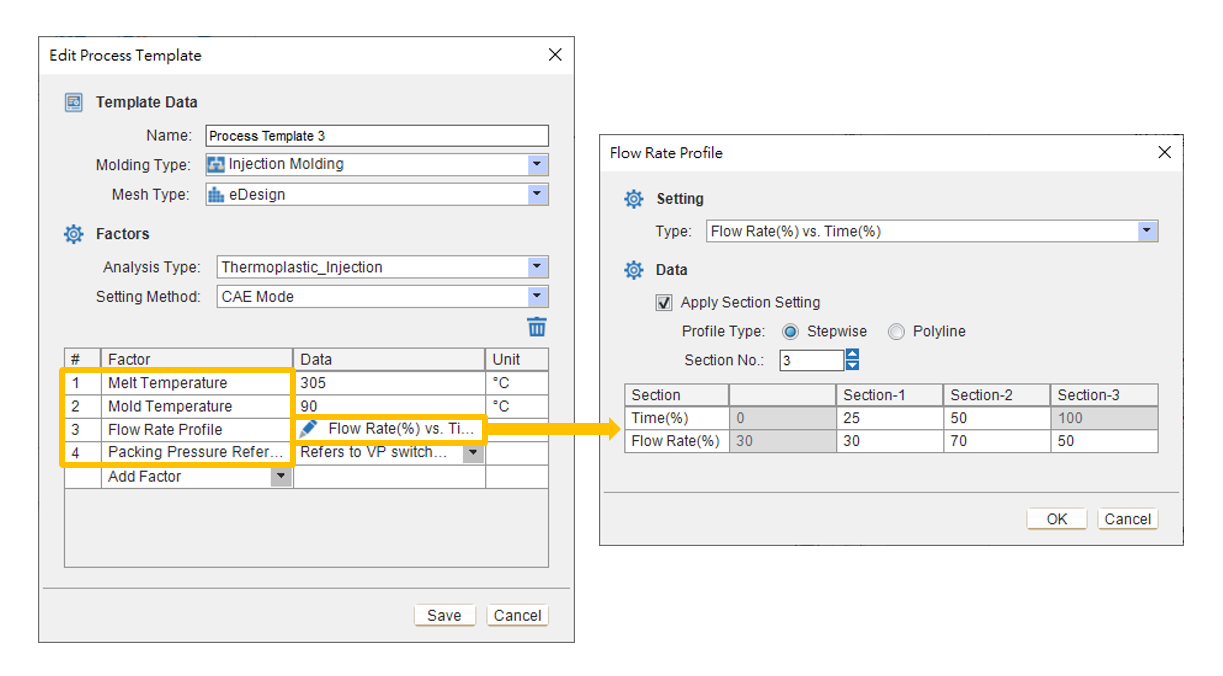Click the Factors gear icon
The image size is (1223, 676).
pyautogui.click(x=74, y=234)
